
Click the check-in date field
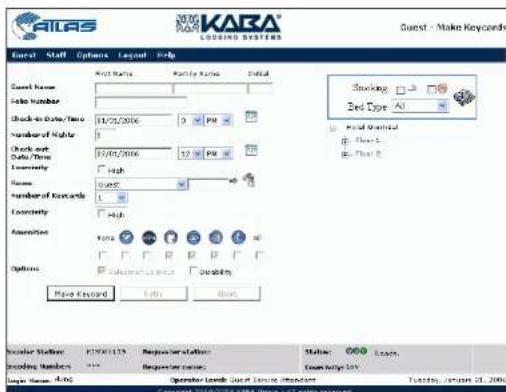point(134,120)
